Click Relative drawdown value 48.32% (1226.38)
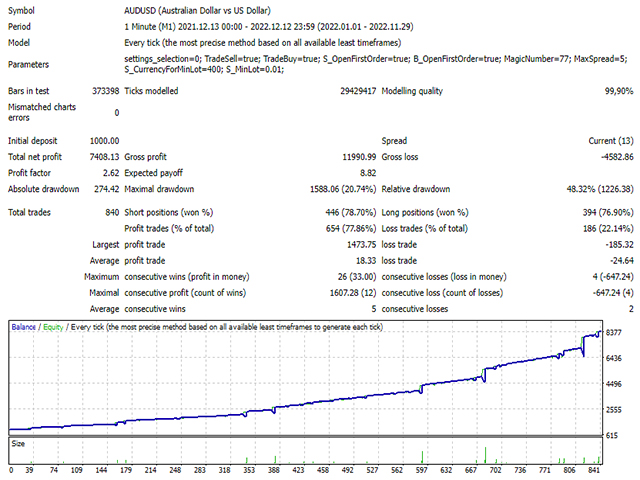The width and height of the screenshot is (640, 480). [x=600, y=189]
